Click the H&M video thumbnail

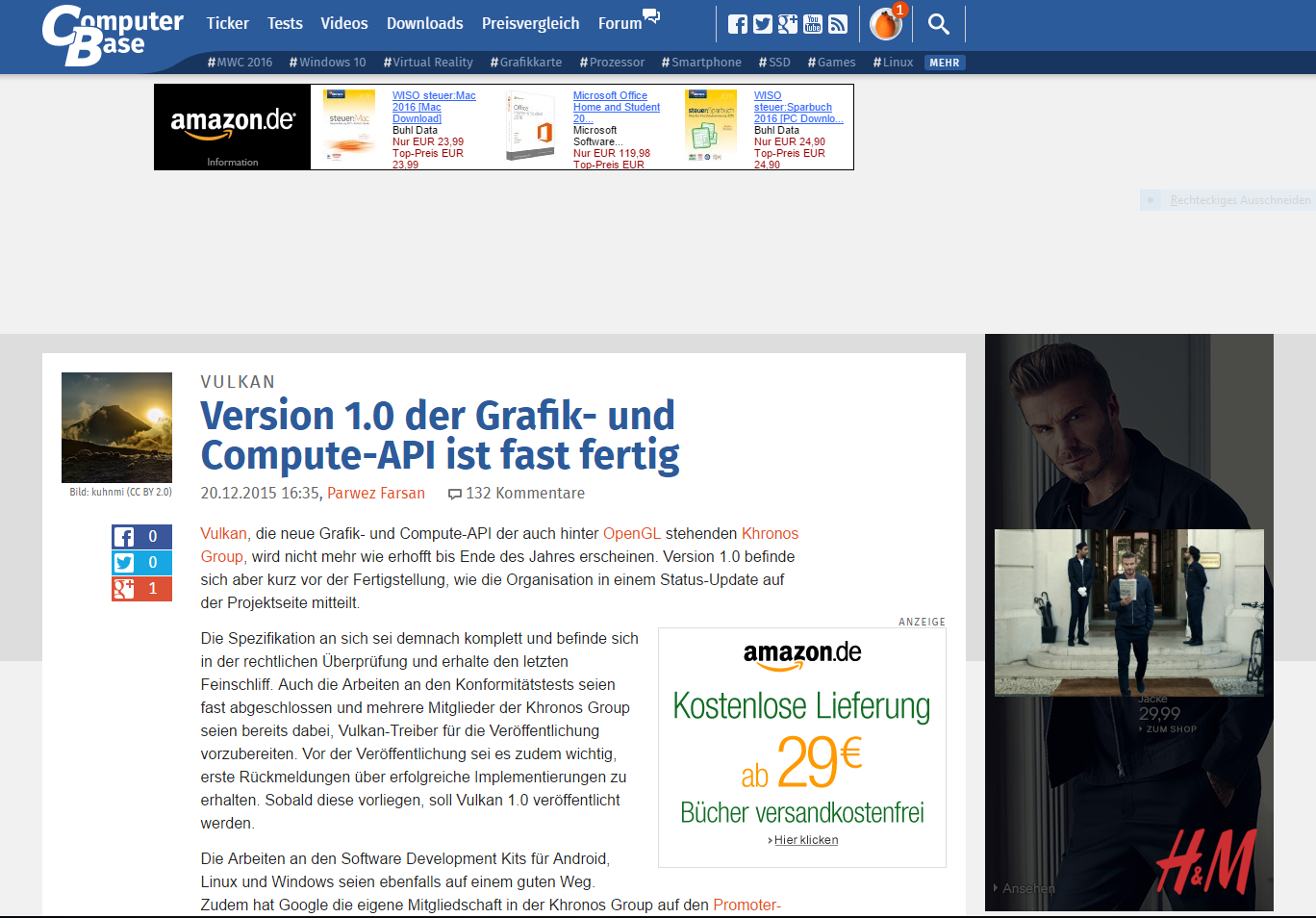click(1129, 613)
